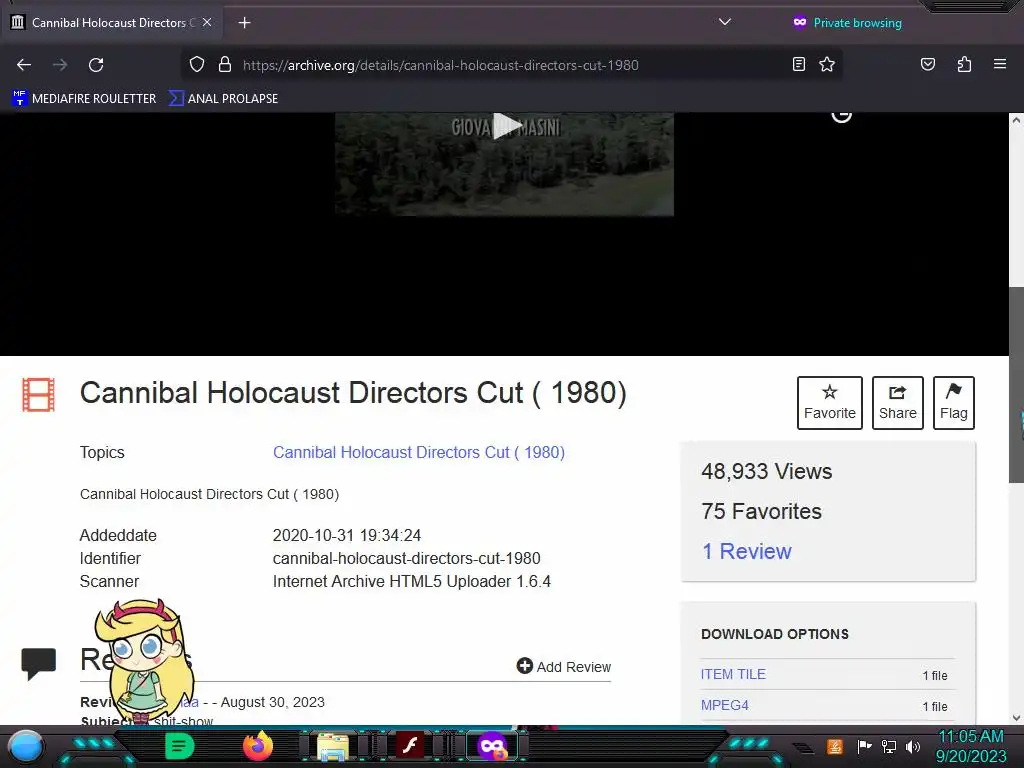1024x768 pixels.
Task: Click the volume speaker tray icon
Action: tap(912, 746)
